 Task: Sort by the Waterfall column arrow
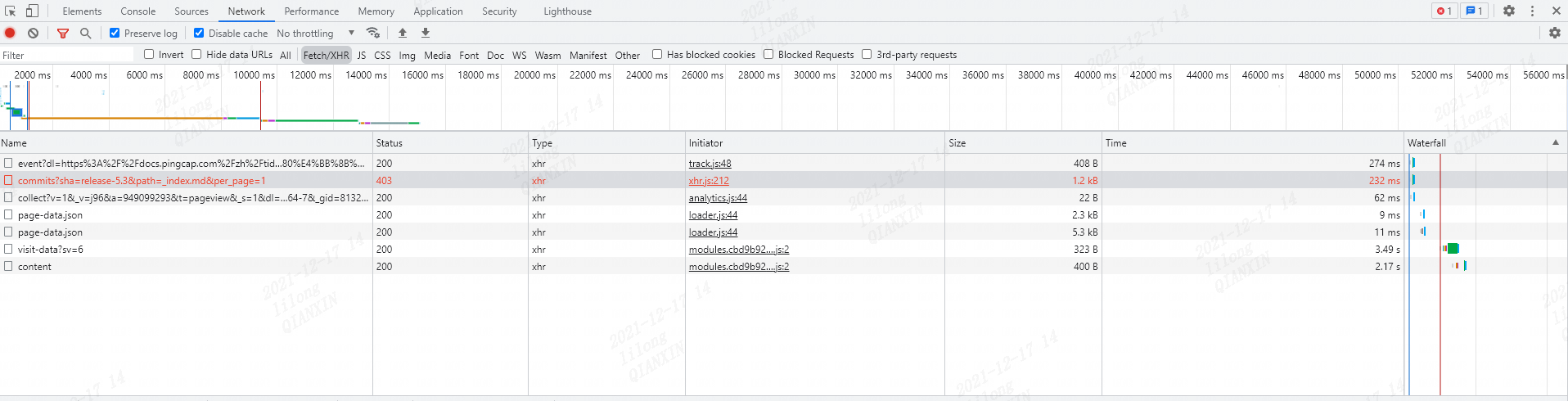(1556, 142)
